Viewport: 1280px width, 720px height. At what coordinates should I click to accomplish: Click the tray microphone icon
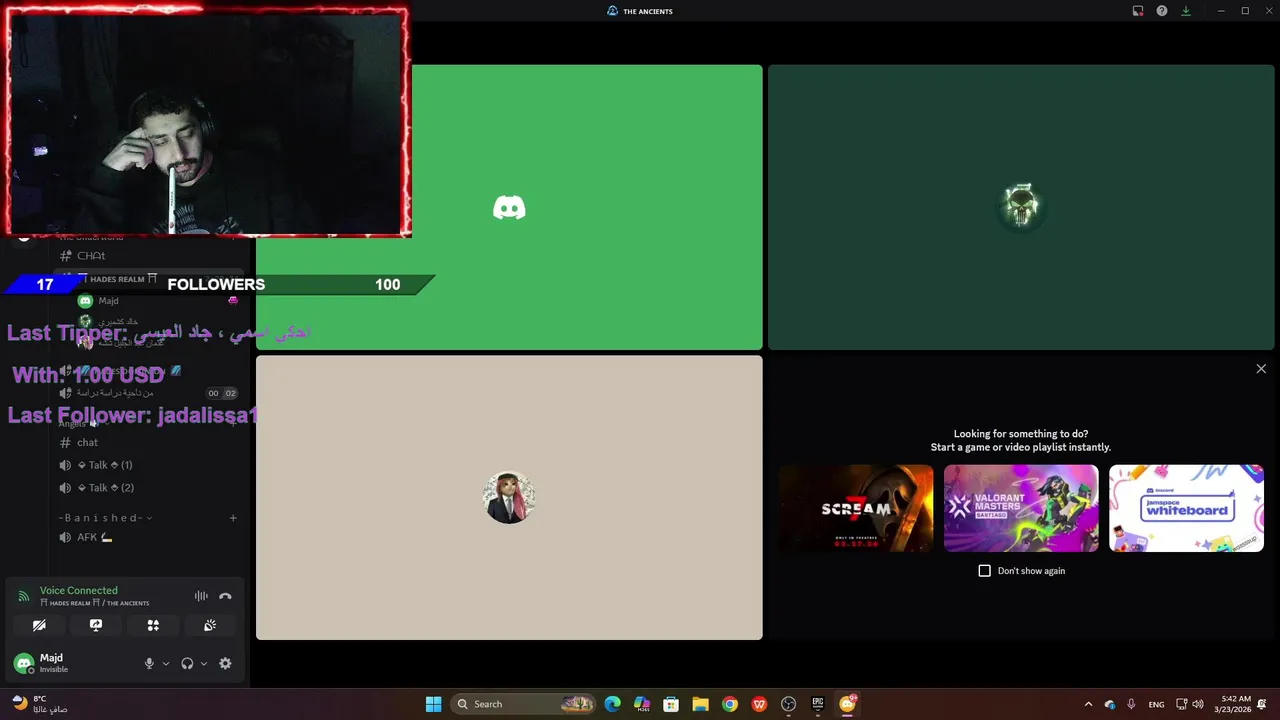[1131, 704]
